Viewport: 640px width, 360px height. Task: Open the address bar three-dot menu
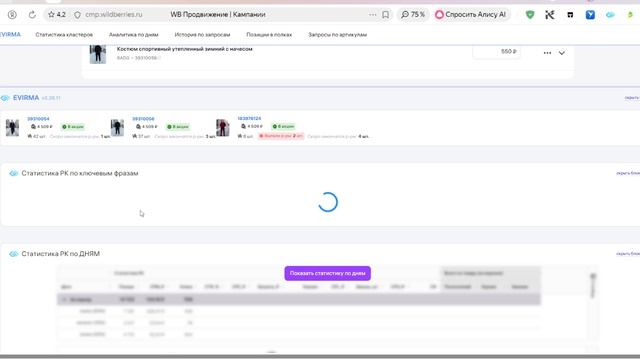[372, 15]
